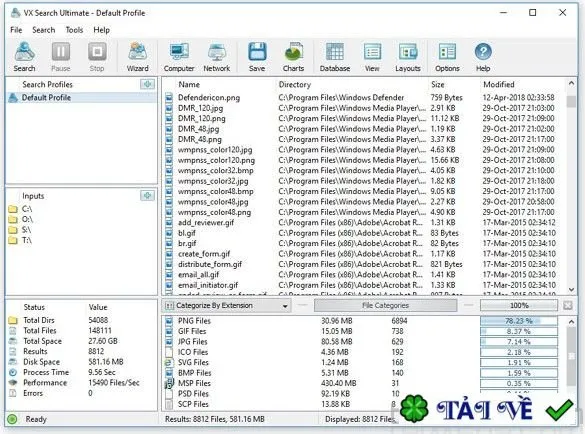This screenshot has width=585, height=434.
Task: Select the O:\ input folder
Action: click(21, 219)
